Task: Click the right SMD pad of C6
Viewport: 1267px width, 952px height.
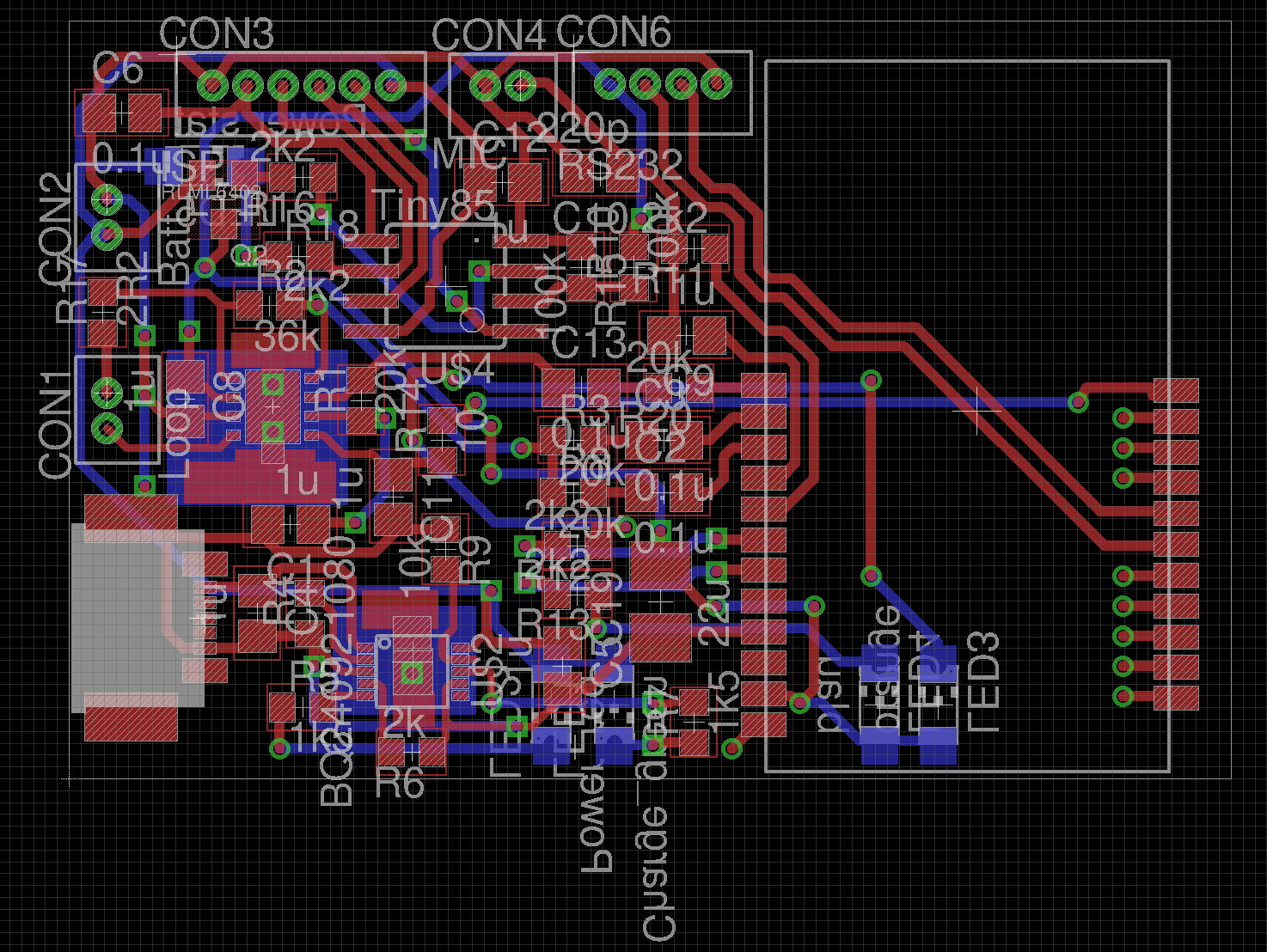Action: click(x=144, y=113)
